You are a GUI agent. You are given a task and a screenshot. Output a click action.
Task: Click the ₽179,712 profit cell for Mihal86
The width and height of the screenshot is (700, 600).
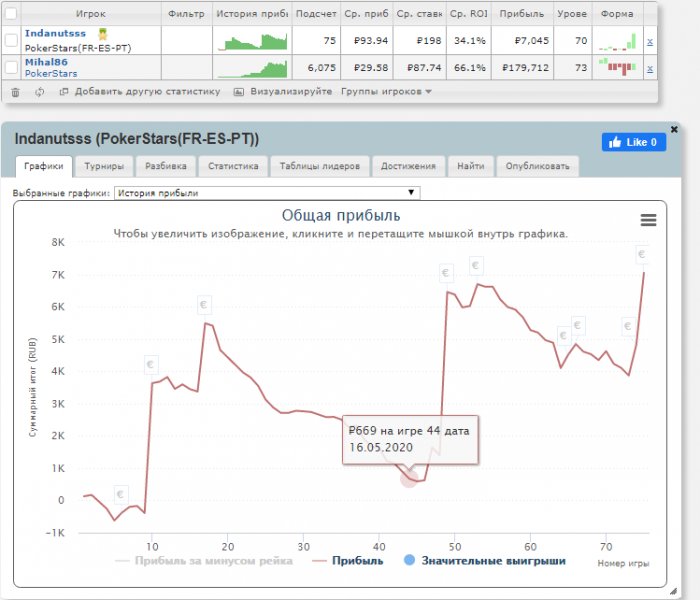(522, 68)
